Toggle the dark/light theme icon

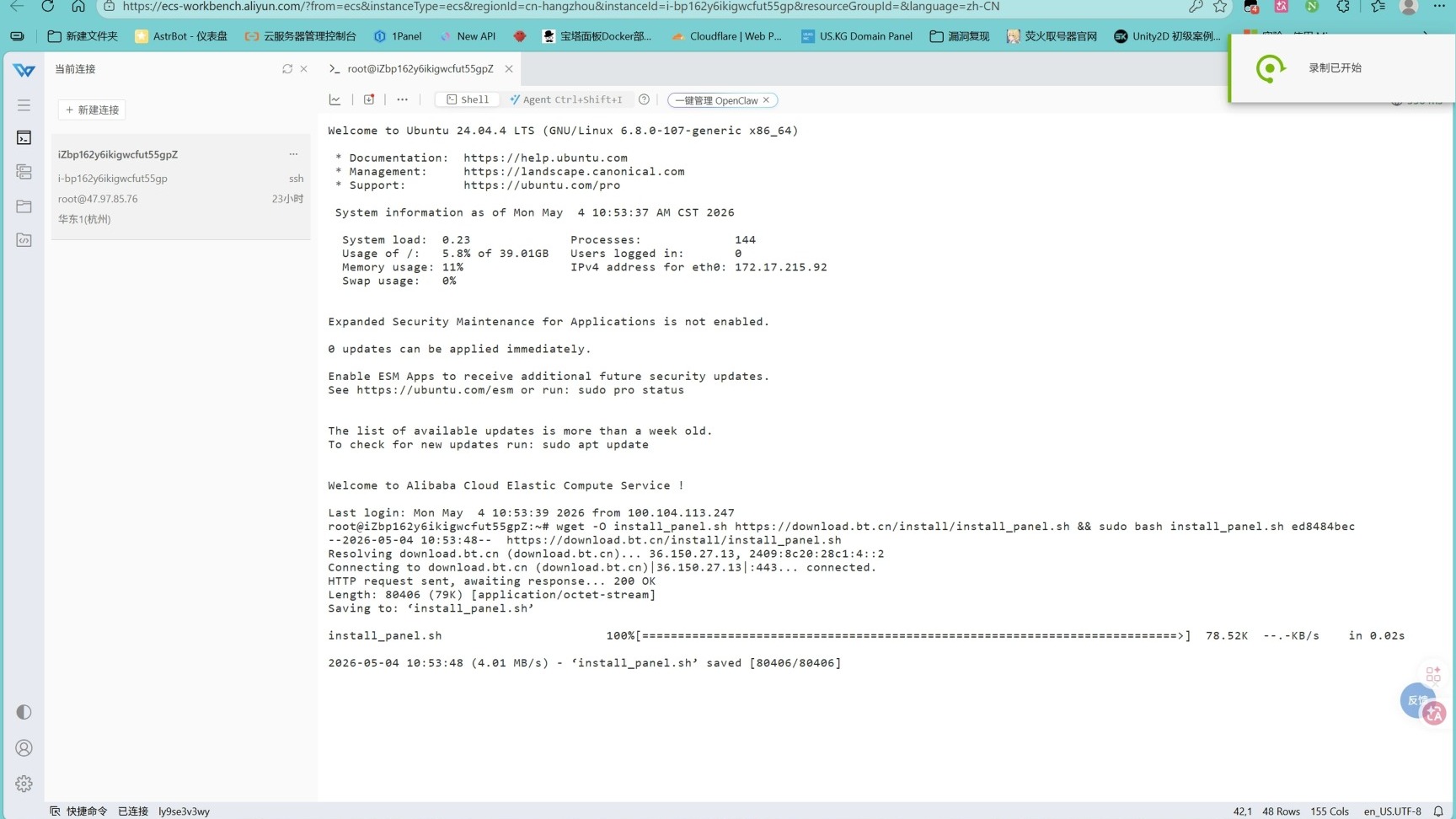(24, 712)
